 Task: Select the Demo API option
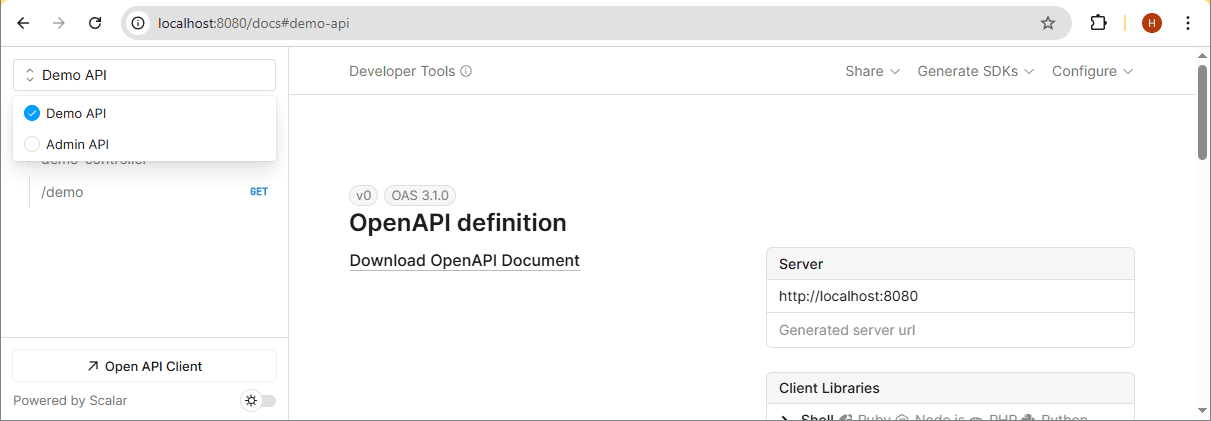pyautogui.click(x=144, y=113)
